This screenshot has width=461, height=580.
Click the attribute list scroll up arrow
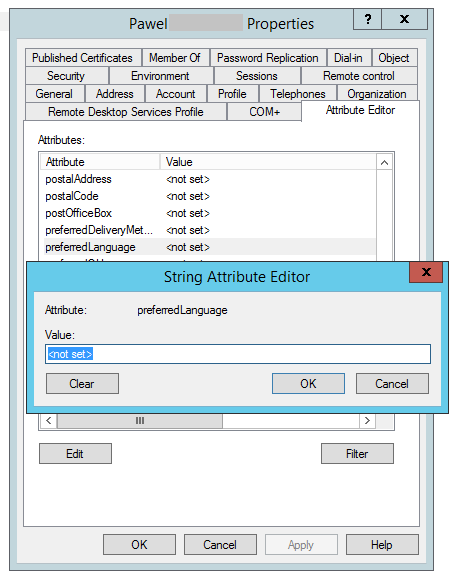pyautogui.click(x=384, y=163)
